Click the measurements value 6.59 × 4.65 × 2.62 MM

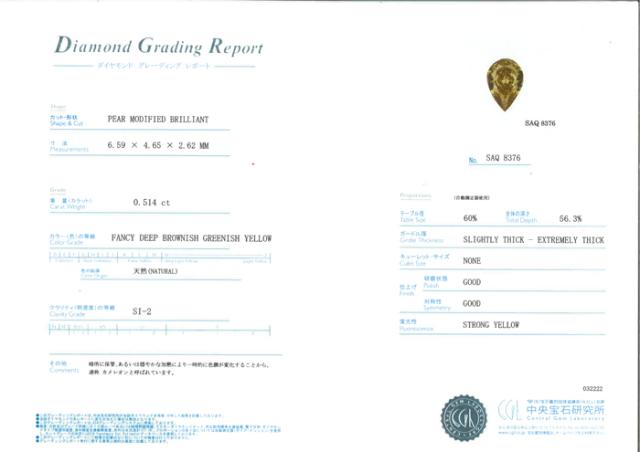click(158, 146)
